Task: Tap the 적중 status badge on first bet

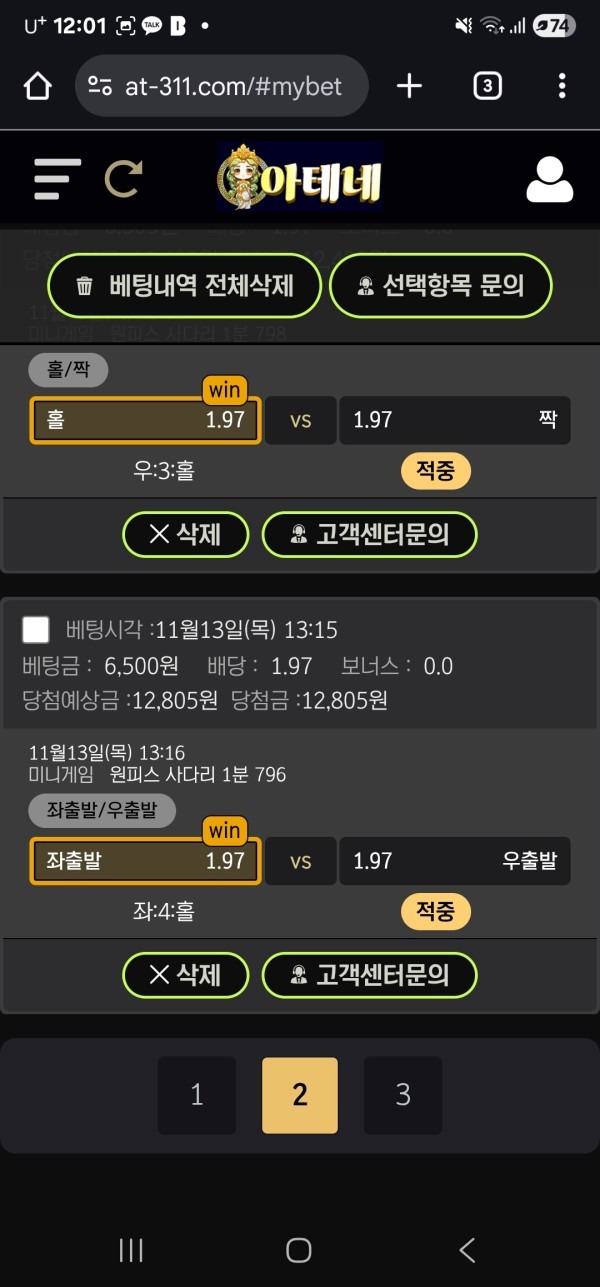Action: coord(434,470)
